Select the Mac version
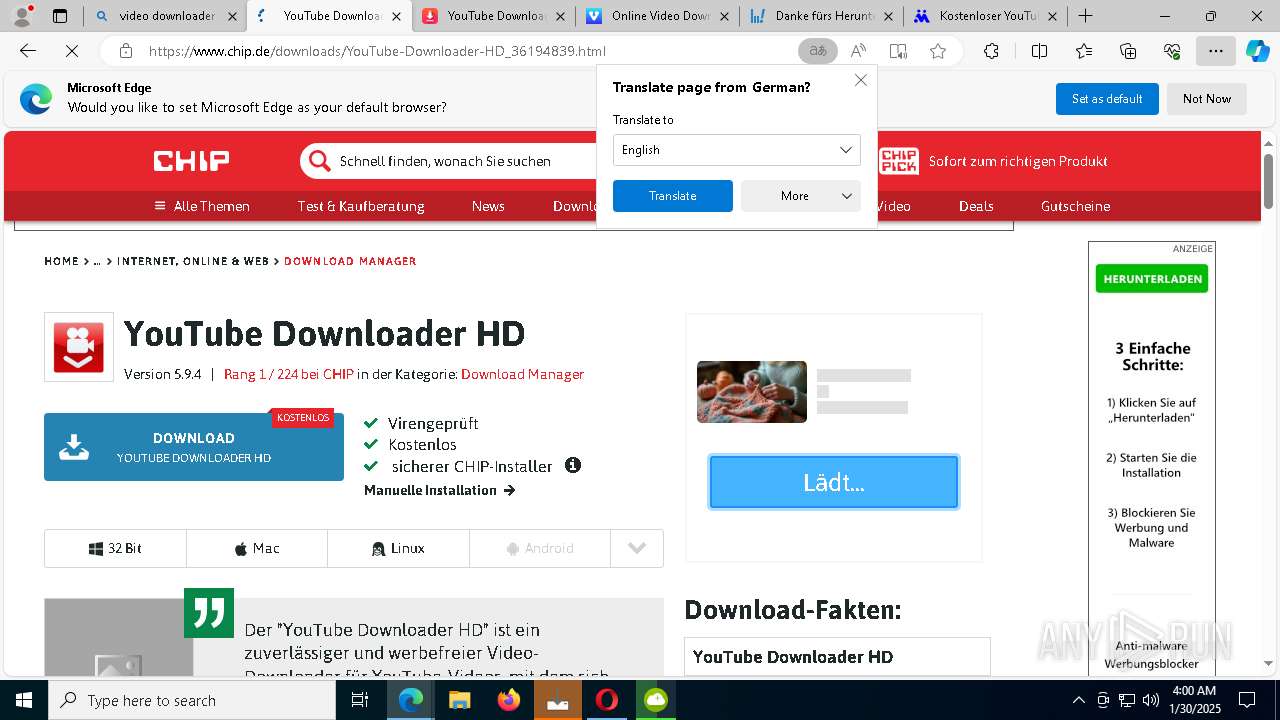Viewport: 1280px width, 720px height. click(257, 548)
